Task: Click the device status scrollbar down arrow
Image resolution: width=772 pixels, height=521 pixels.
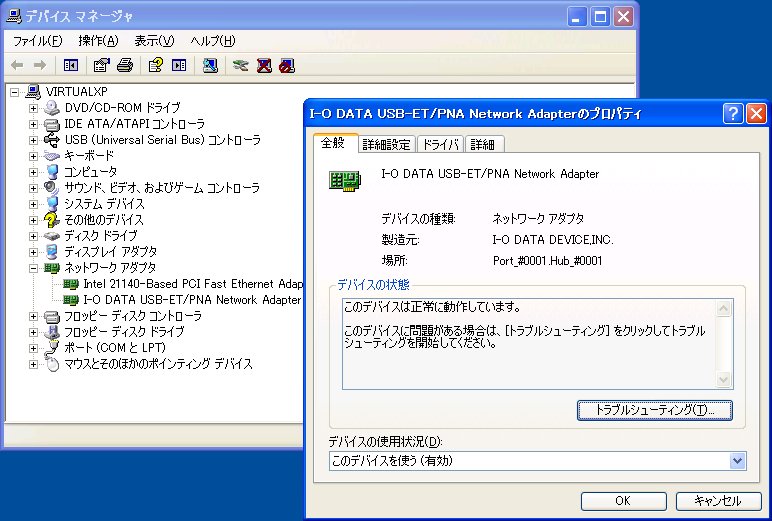Action: tap(723, 379)
